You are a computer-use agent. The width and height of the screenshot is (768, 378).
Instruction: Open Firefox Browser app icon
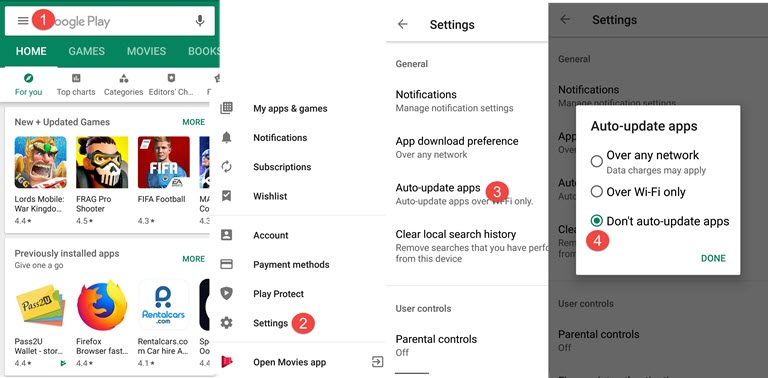(x=102, y=306)
